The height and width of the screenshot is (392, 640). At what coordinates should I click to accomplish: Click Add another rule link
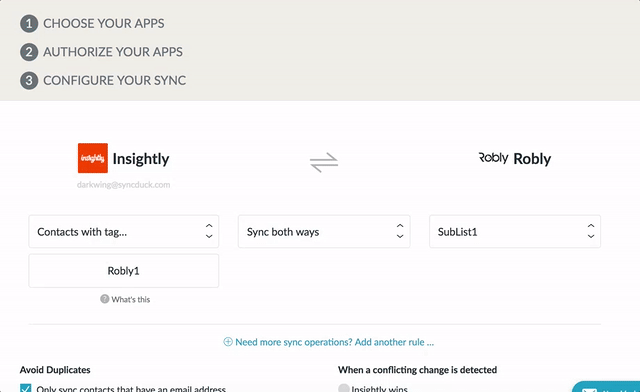[394, 342]
